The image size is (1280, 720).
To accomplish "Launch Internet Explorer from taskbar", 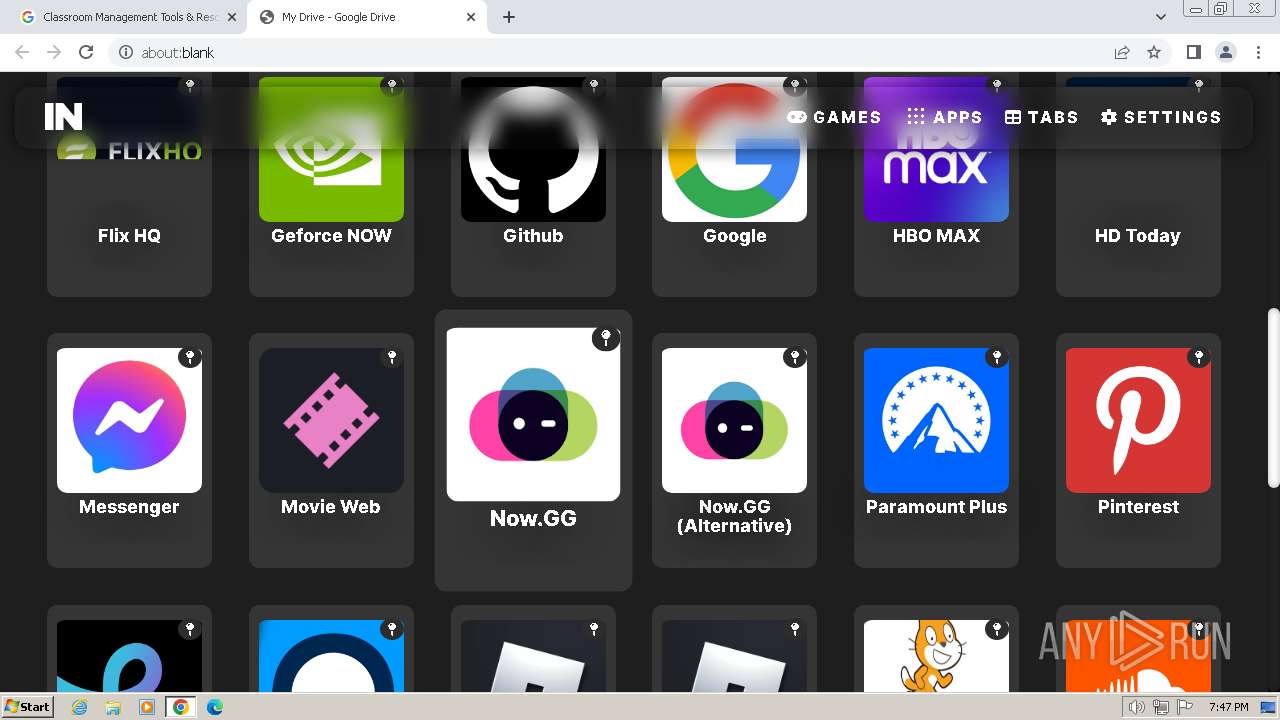I will point(80,707).
